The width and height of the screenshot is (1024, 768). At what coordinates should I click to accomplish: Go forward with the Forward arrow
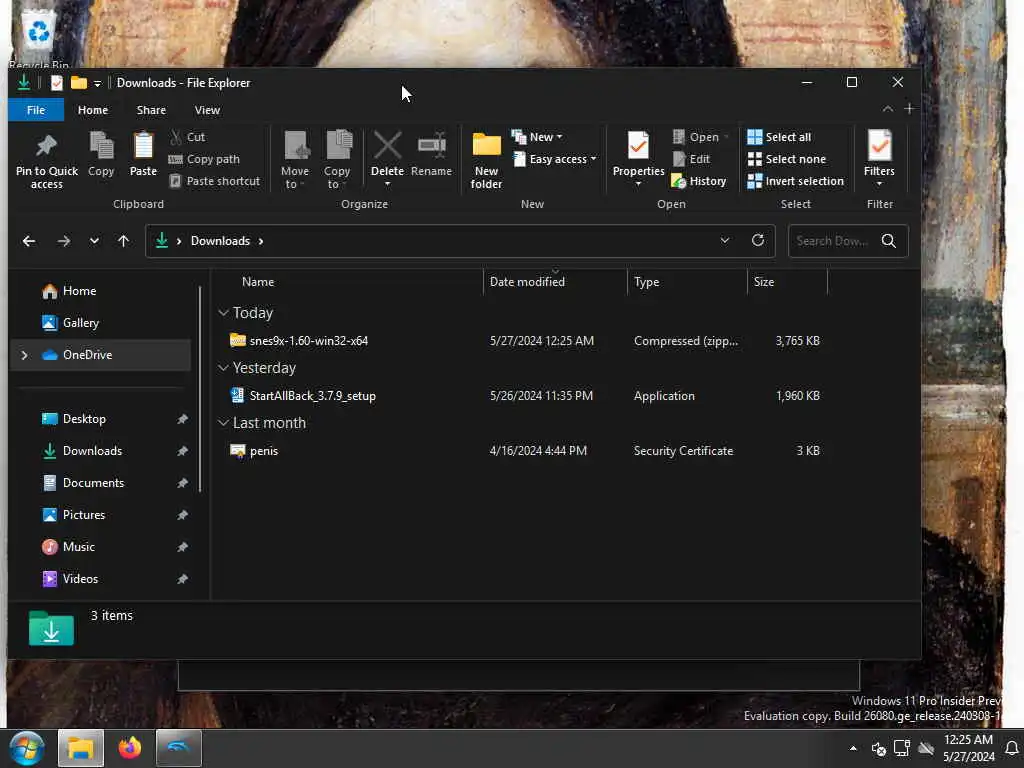click(x=63, y=241)
